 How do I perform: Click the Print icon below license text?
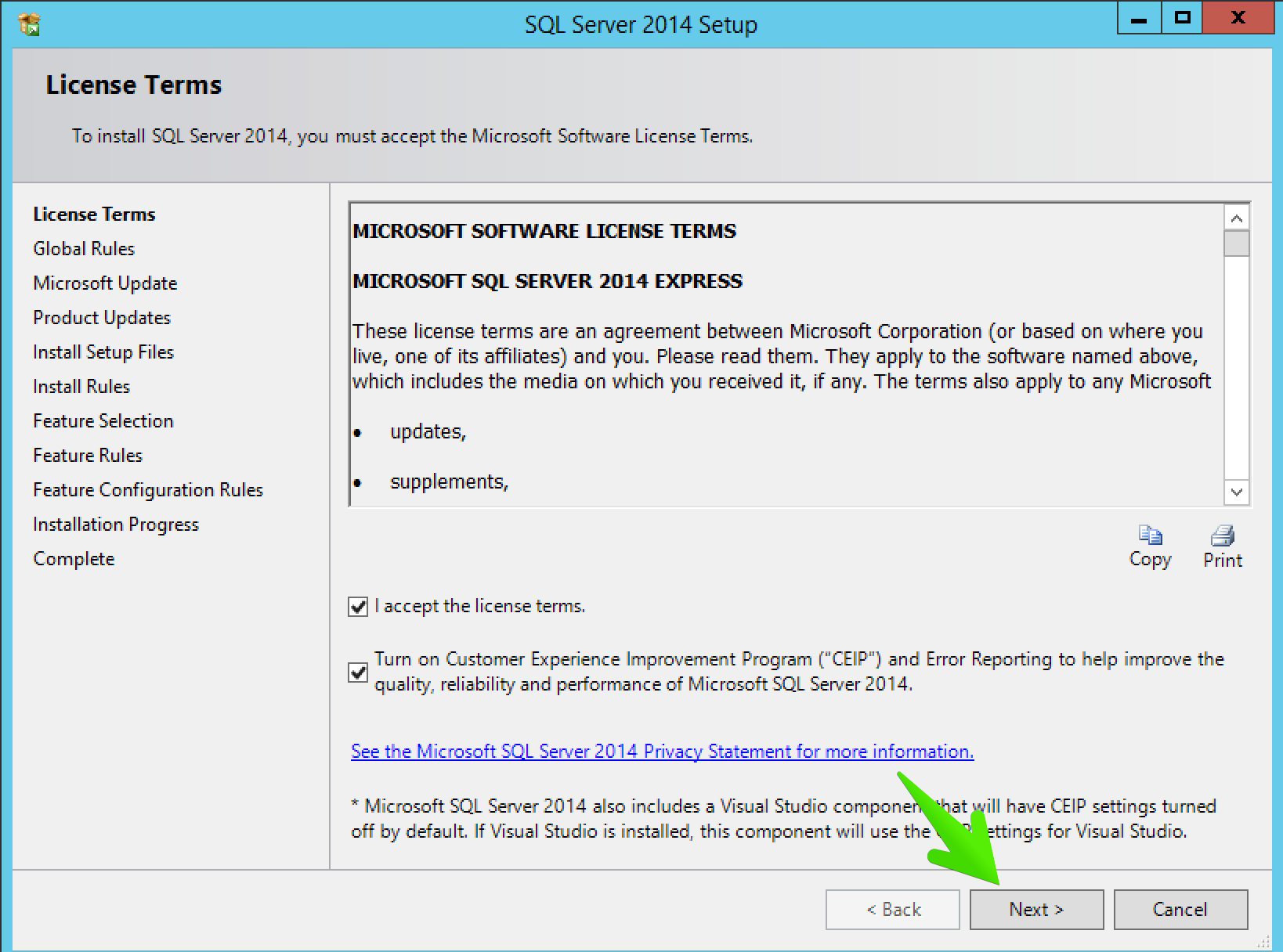(1223, 535)
